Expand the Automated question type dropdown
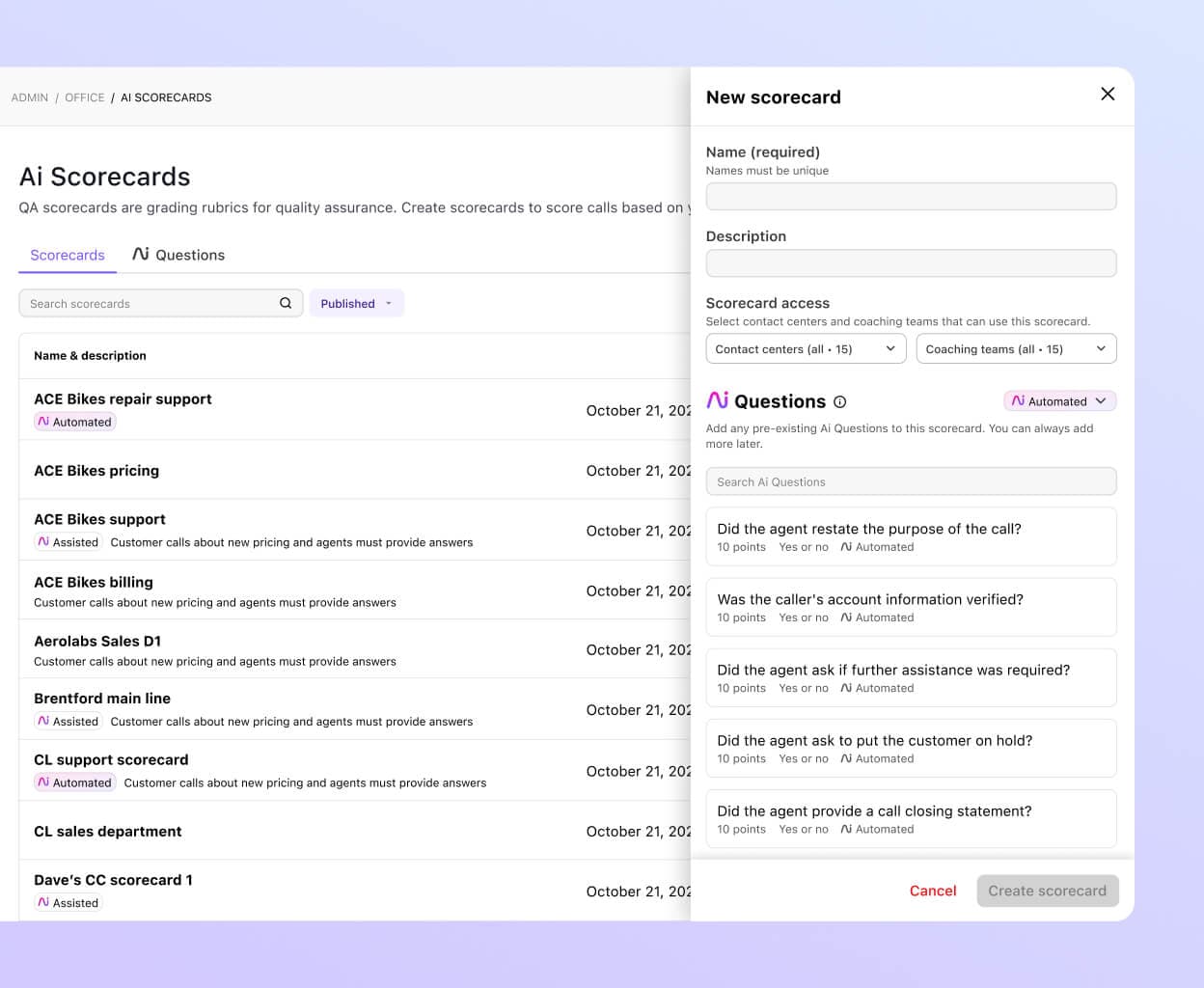The image size is (1204, 988). (1059, 400)
